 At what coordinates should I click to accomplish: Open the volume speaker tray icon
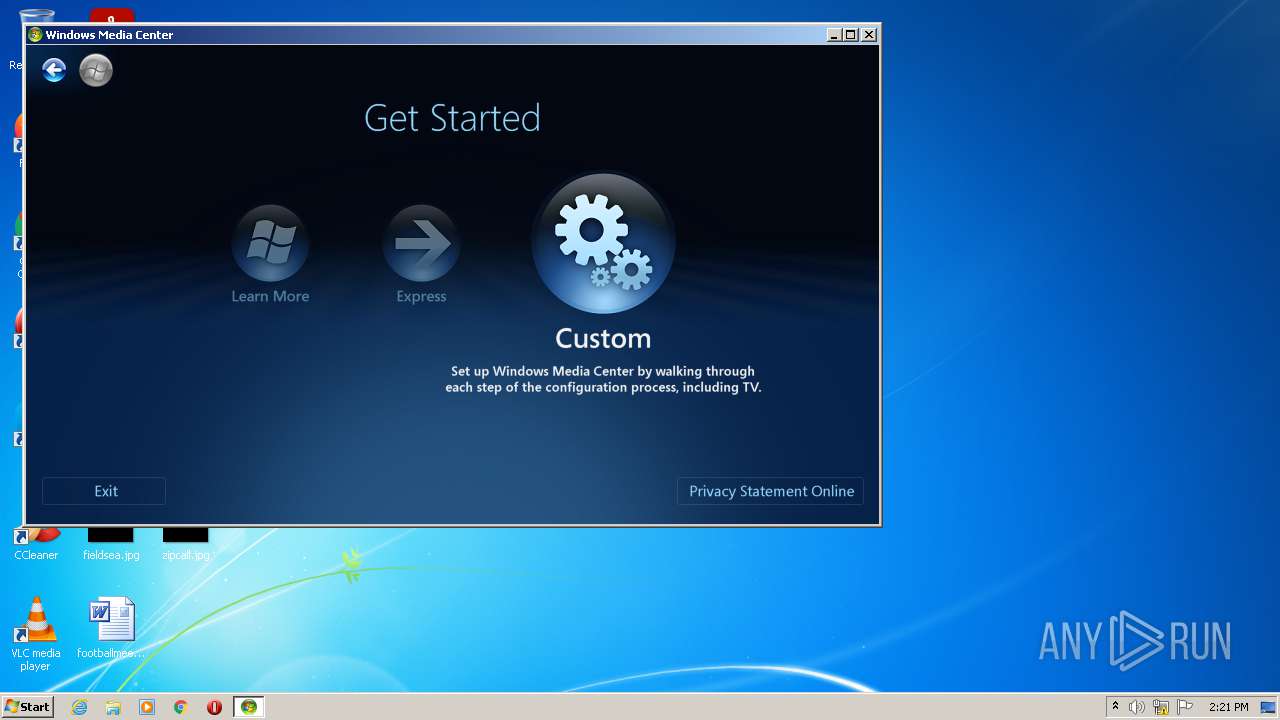coord(1137,707)
